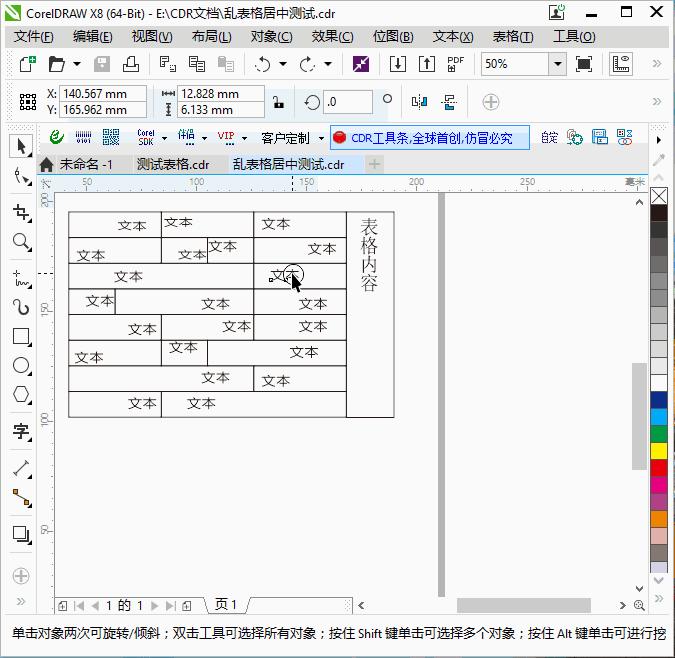The image size is (675, 658).
Task: Click CDR工具条 banner button
Action: point(430,138)
